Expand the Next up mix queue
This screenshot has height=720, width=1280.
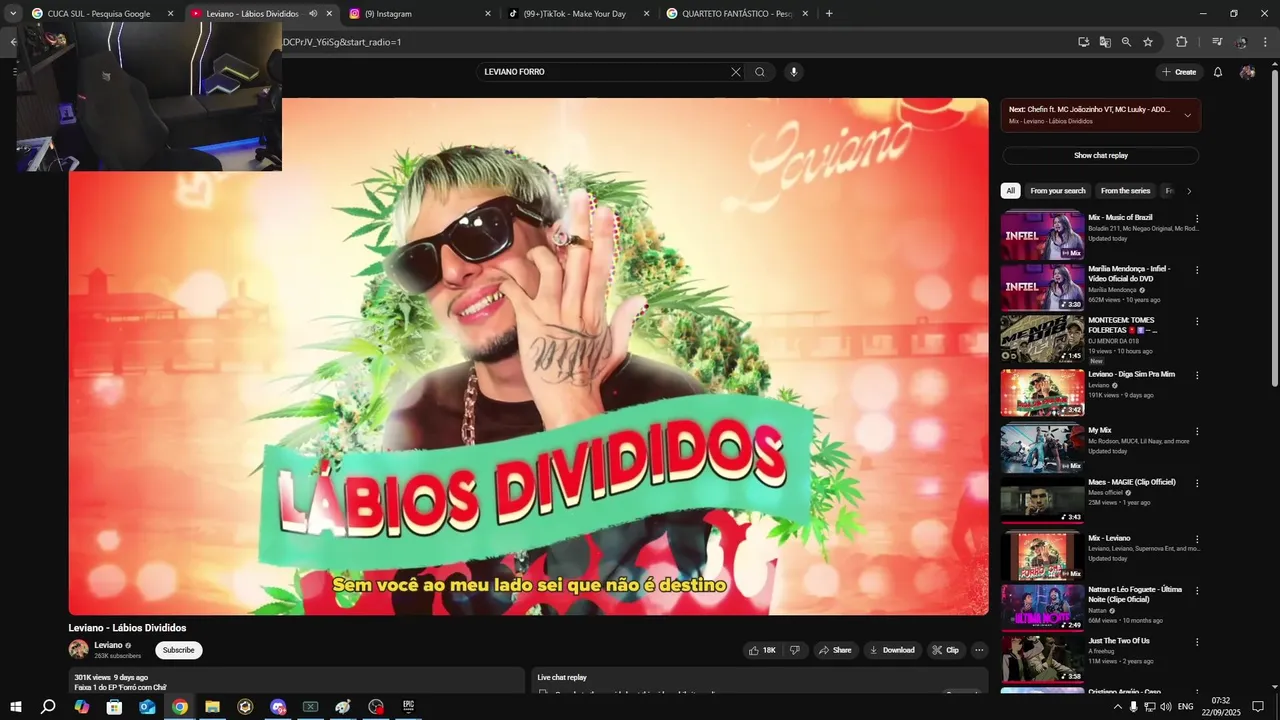[x=1187, y=115]
